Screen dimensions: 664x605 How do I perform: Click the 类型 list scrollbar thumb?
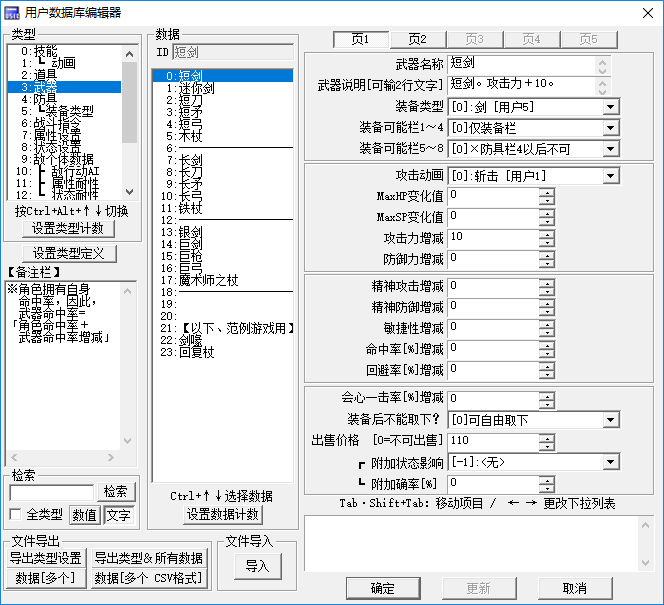pos(130,102)
